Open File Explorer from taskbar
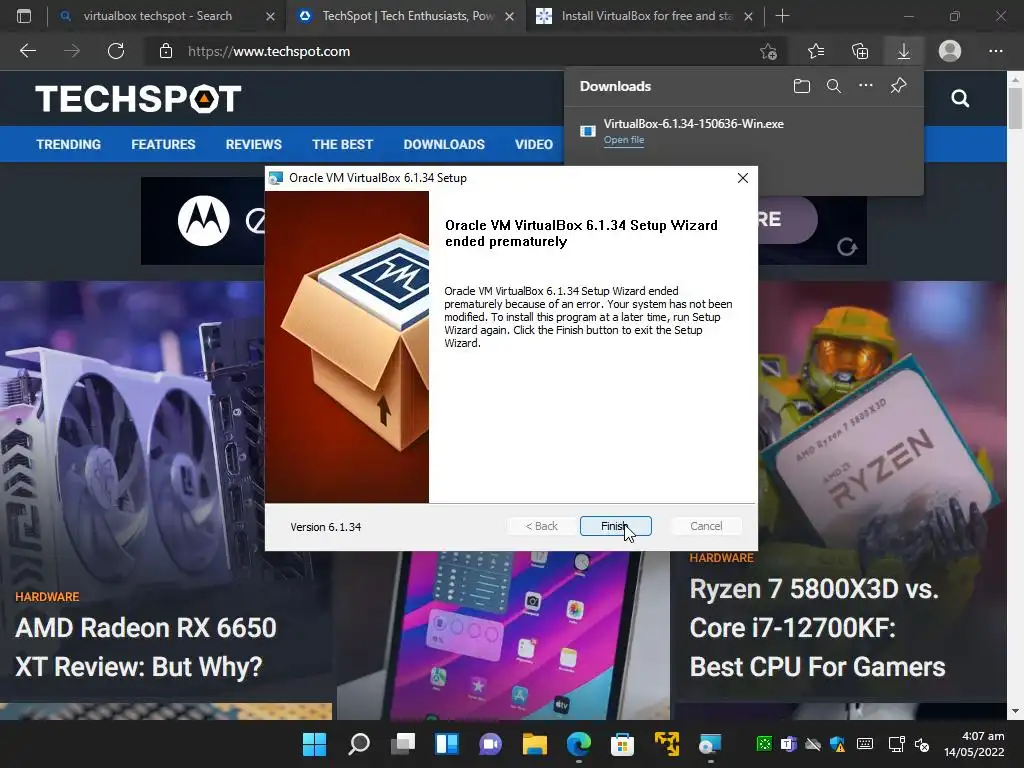This screenshot has width=1024, height=768. pos(535,744)
